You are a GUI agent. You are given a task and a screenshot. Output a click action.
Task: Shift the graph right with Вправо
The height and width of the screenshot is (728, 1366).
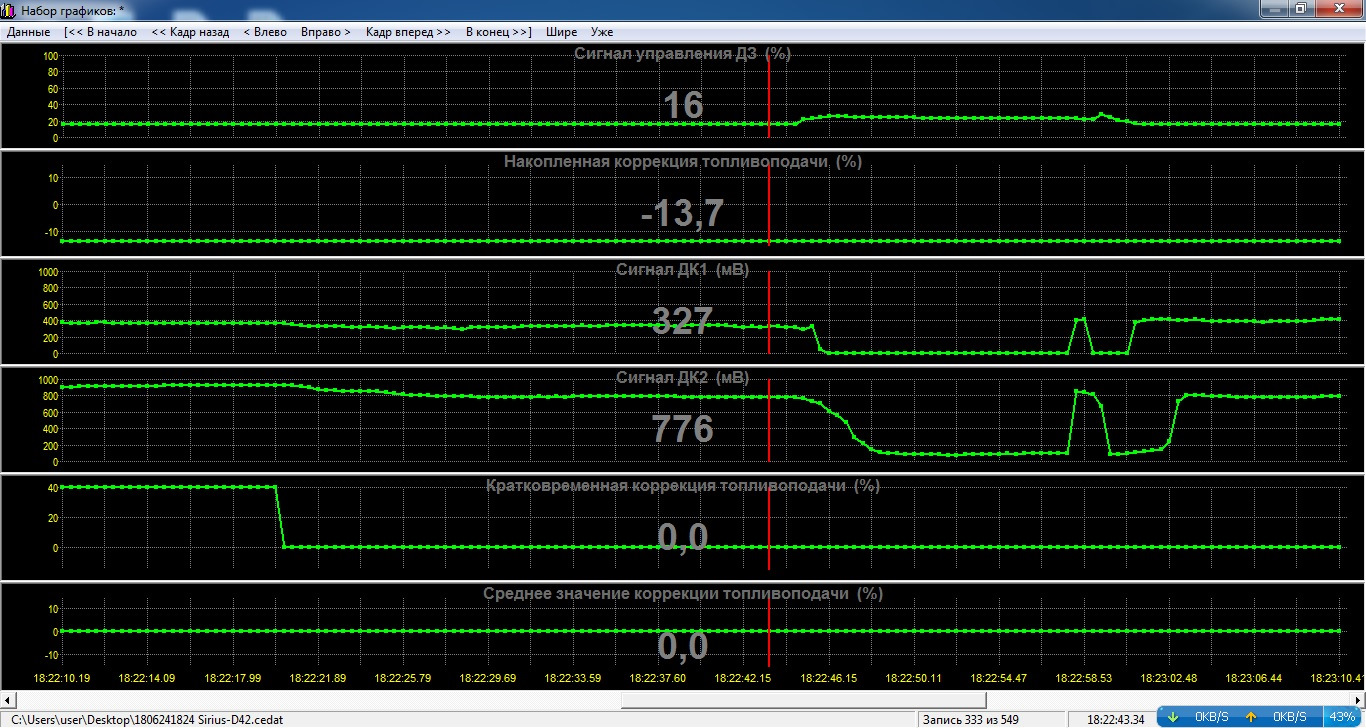[x=326, y=32]
